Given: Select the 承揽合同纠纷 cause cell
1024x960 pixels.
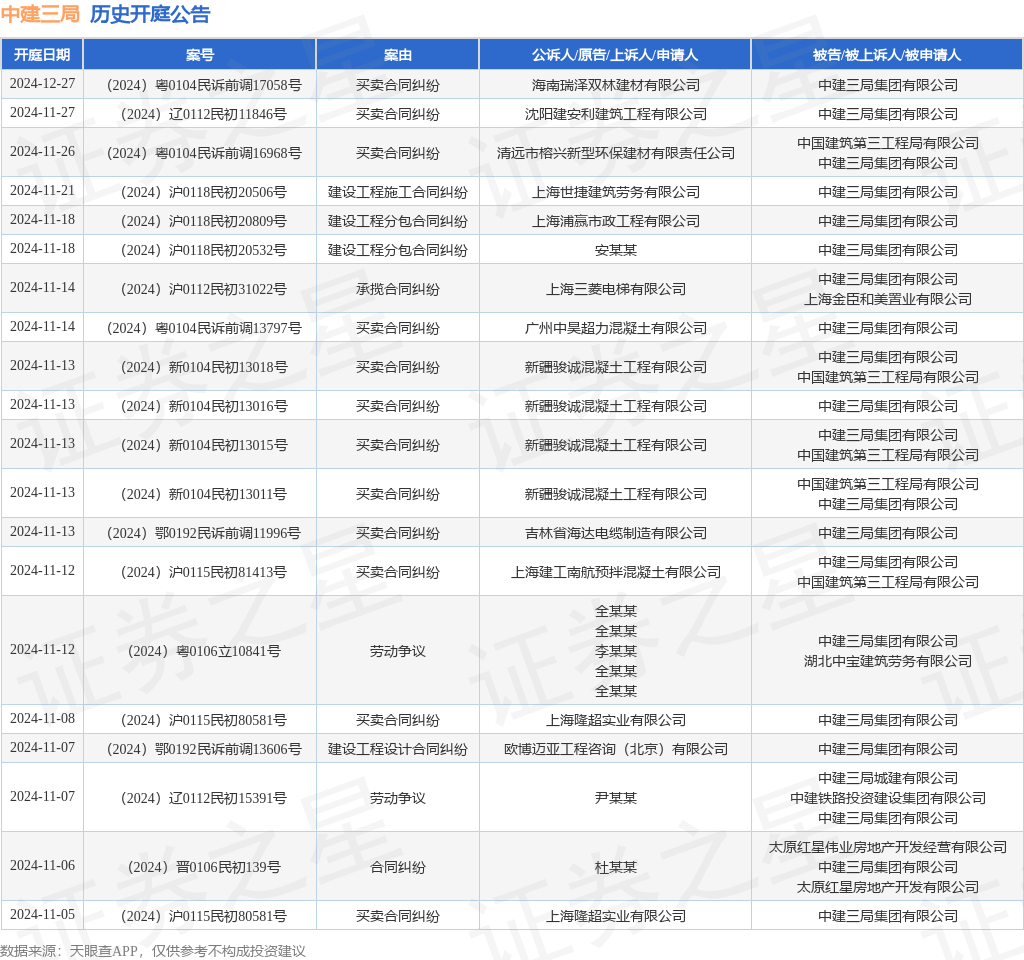Looking at the screenshot, I should 398,289.
